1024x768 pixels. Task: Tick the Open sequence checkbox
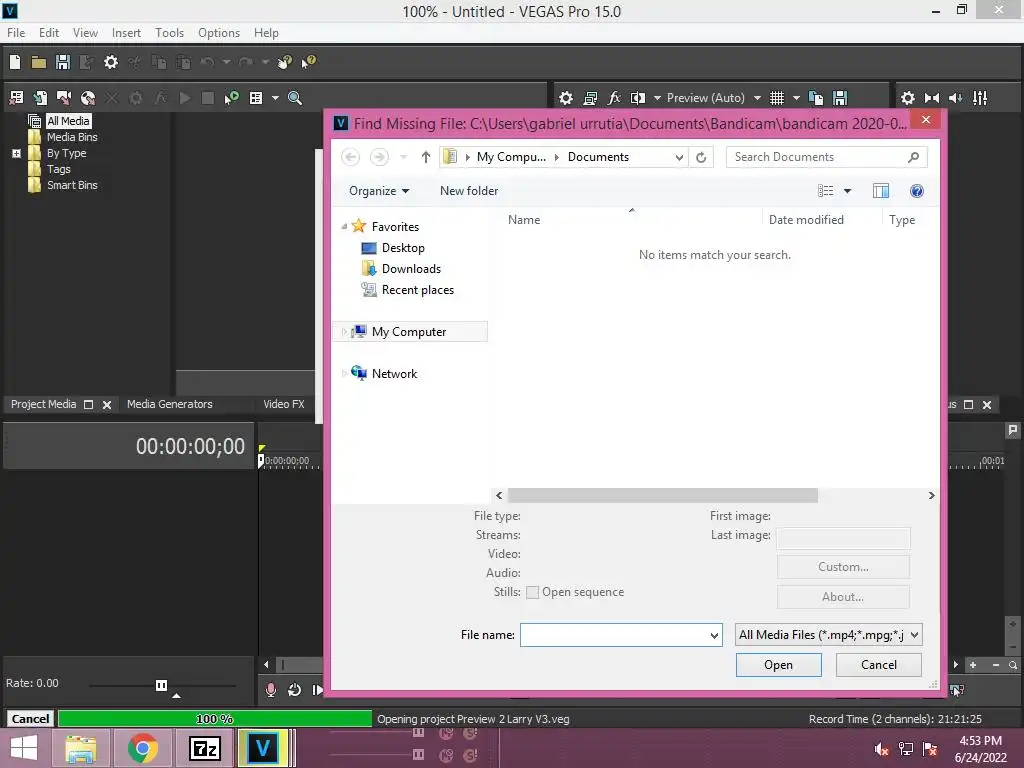coord(532,592)
